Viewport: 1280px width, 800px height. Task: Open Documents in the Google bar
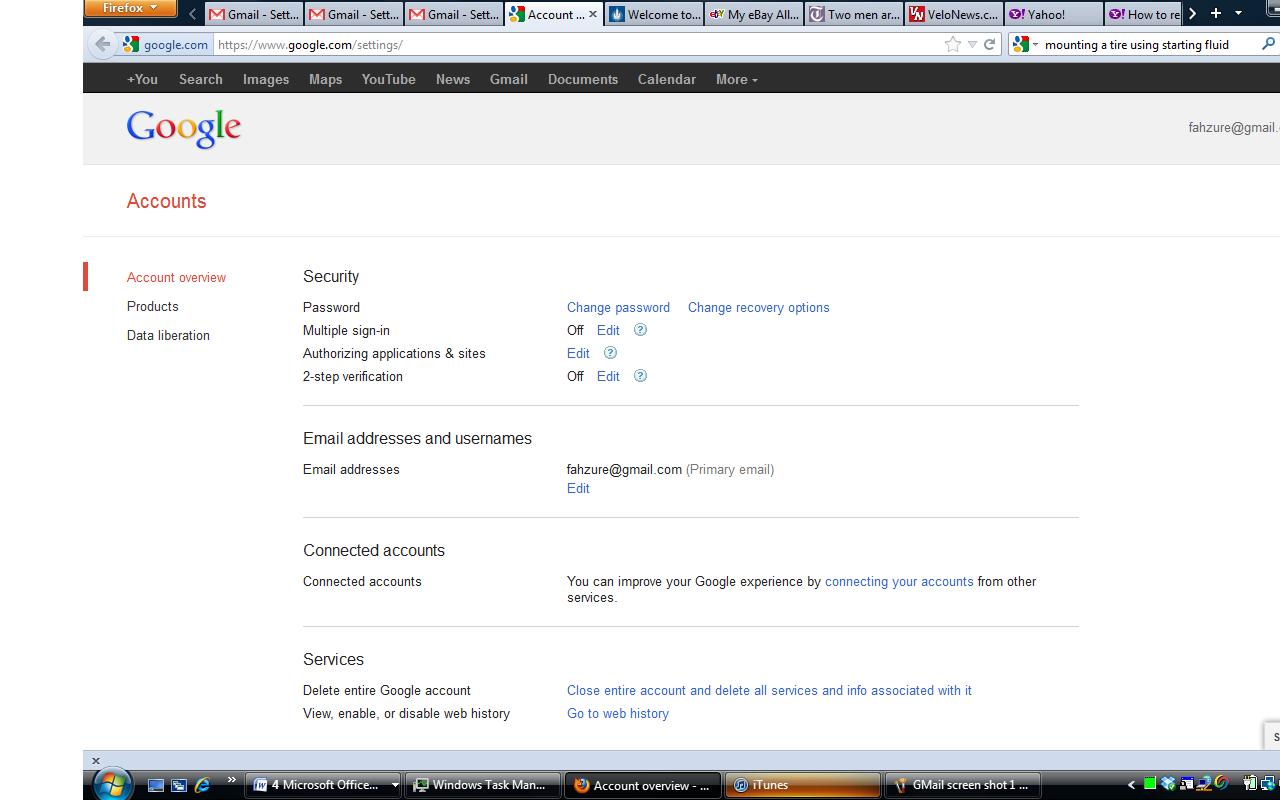(x=583, y=79)
